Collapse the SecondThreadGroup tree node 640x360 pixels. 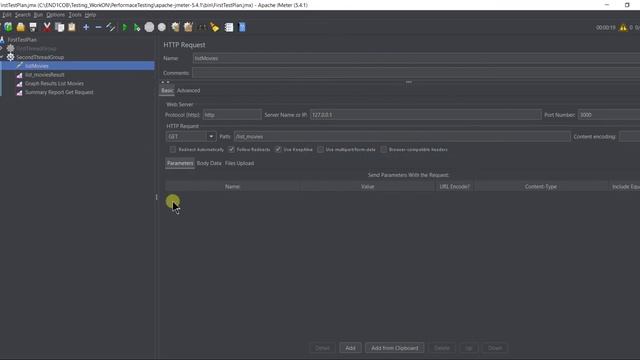click(2, 57)
